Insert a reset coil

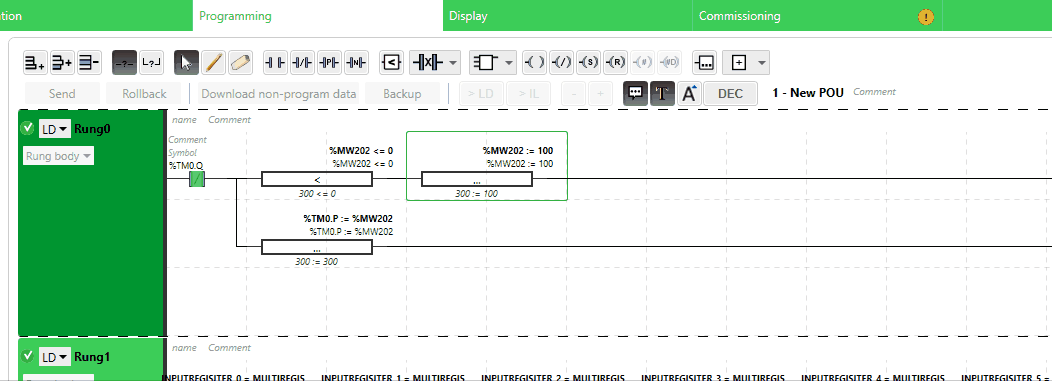[615, 62]
